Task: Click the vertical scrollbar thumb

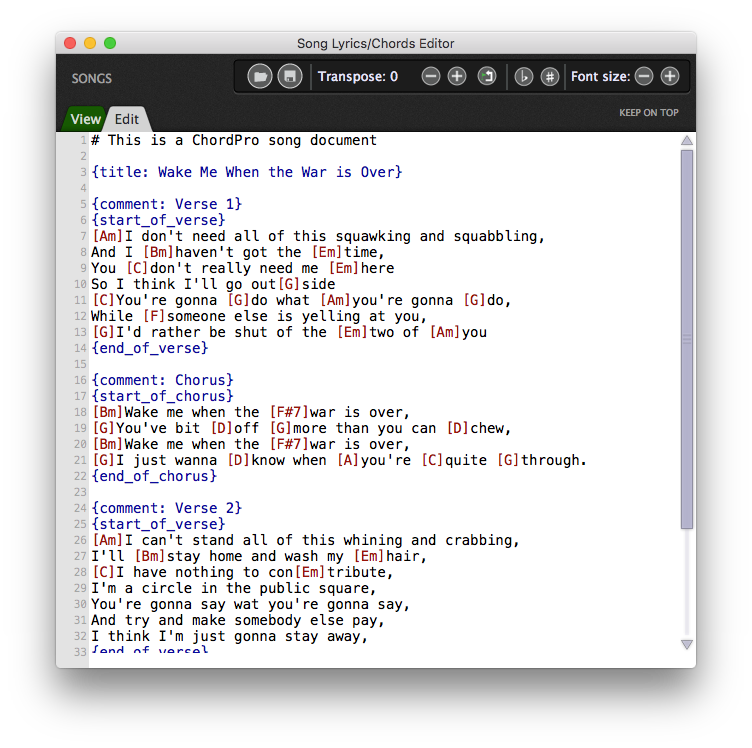Action: (687, 339)
